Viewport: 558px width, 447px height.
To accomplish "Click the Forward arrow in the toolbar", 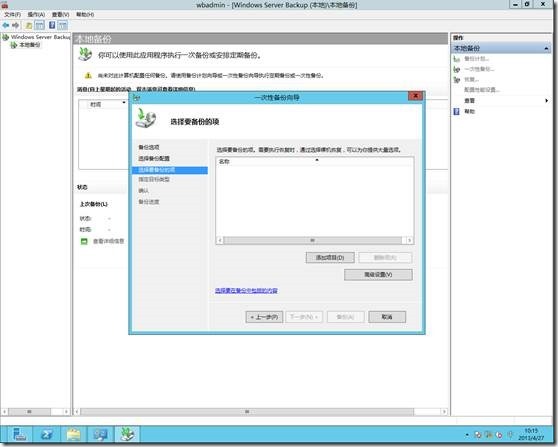I will [x=15, y=25].
